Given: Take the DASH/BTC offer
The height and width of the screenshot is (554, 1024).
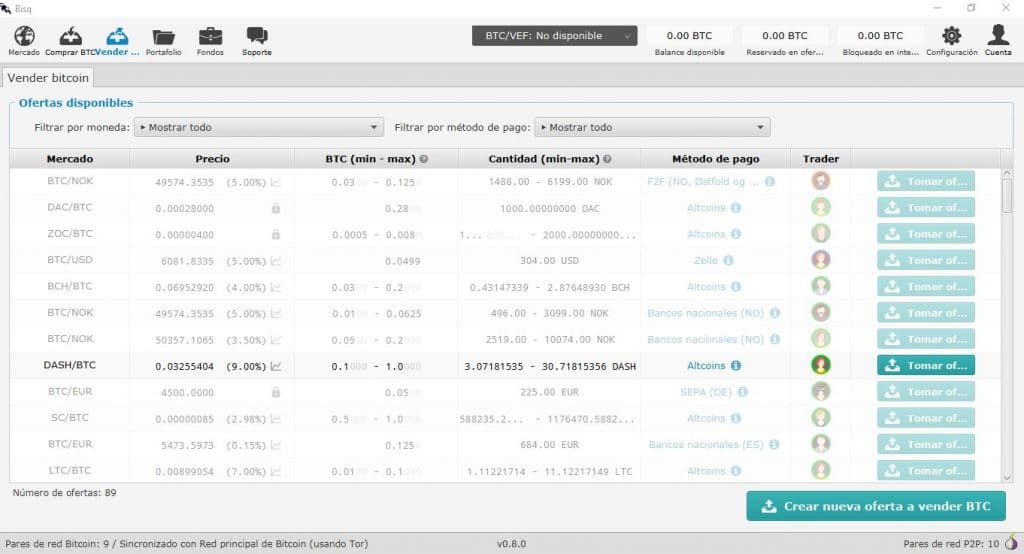Looking at the screenshot, I should coord(926,365).
